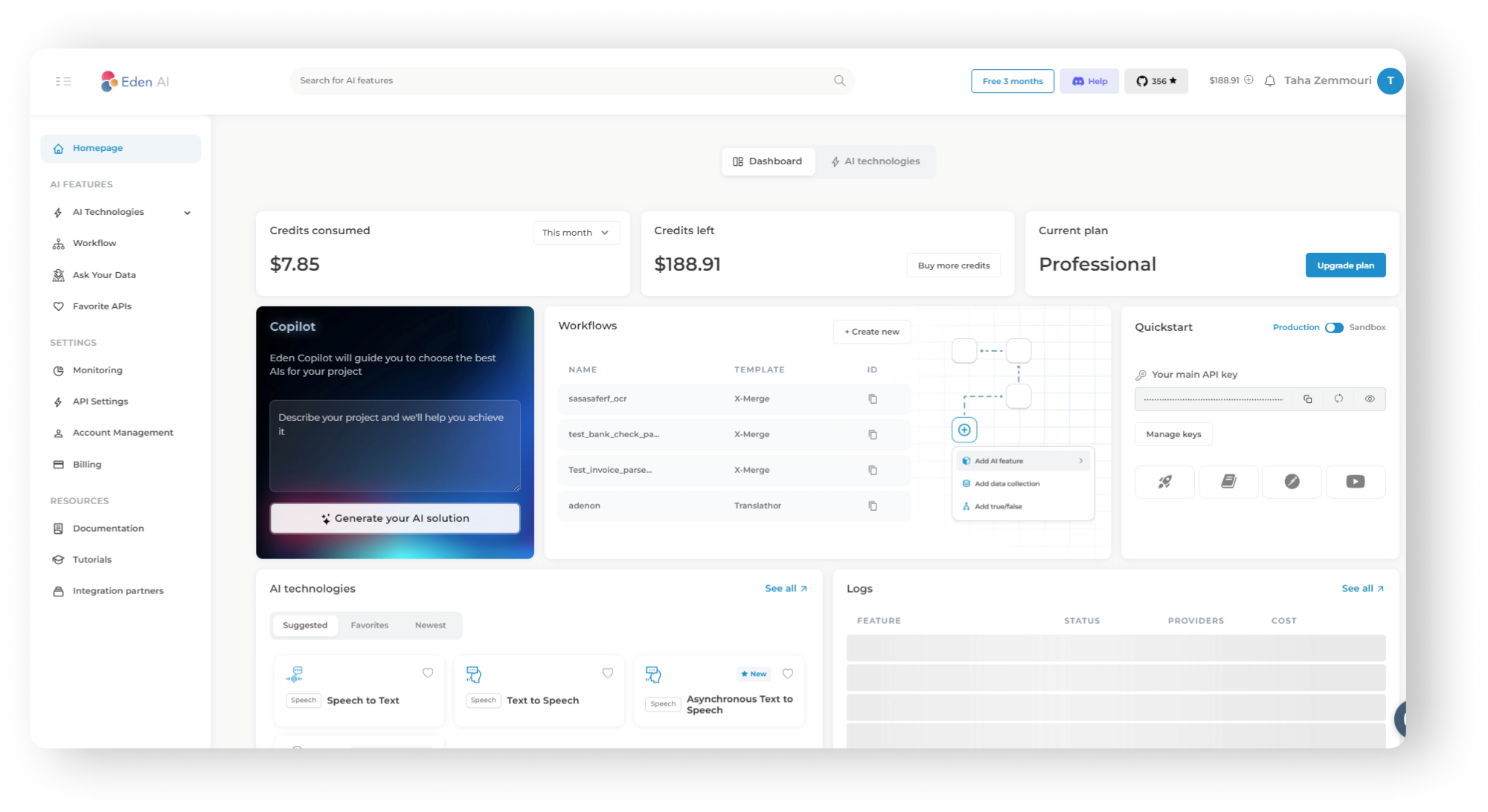Screen dimensions: 1488x812
Task: Describe your project in the Copilot field
Action: (x=394, y=445)
